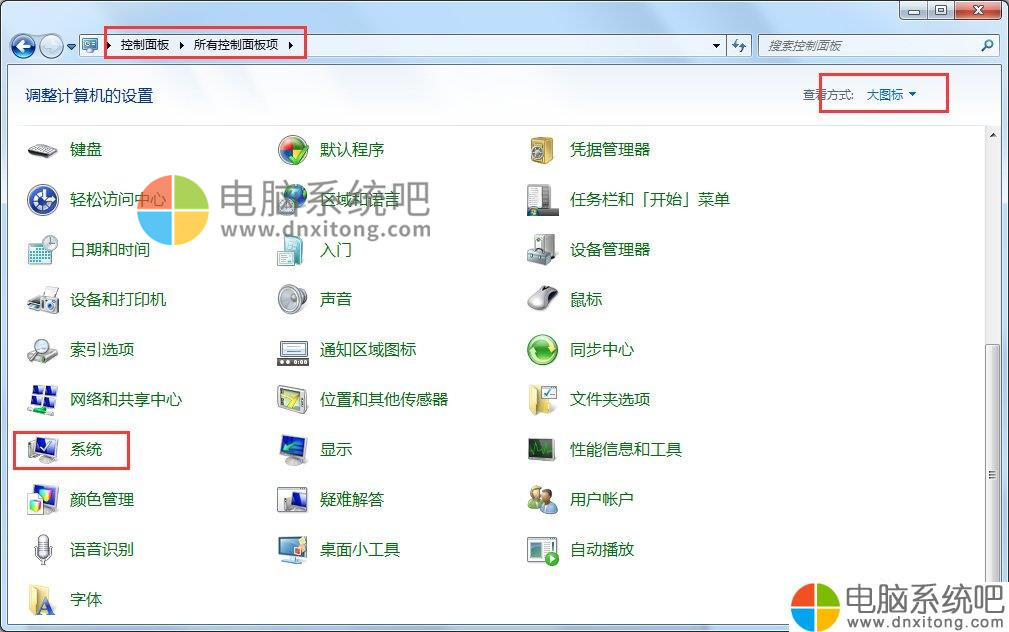Click the 声音 (Sound) speaker icon

point(292,300)
